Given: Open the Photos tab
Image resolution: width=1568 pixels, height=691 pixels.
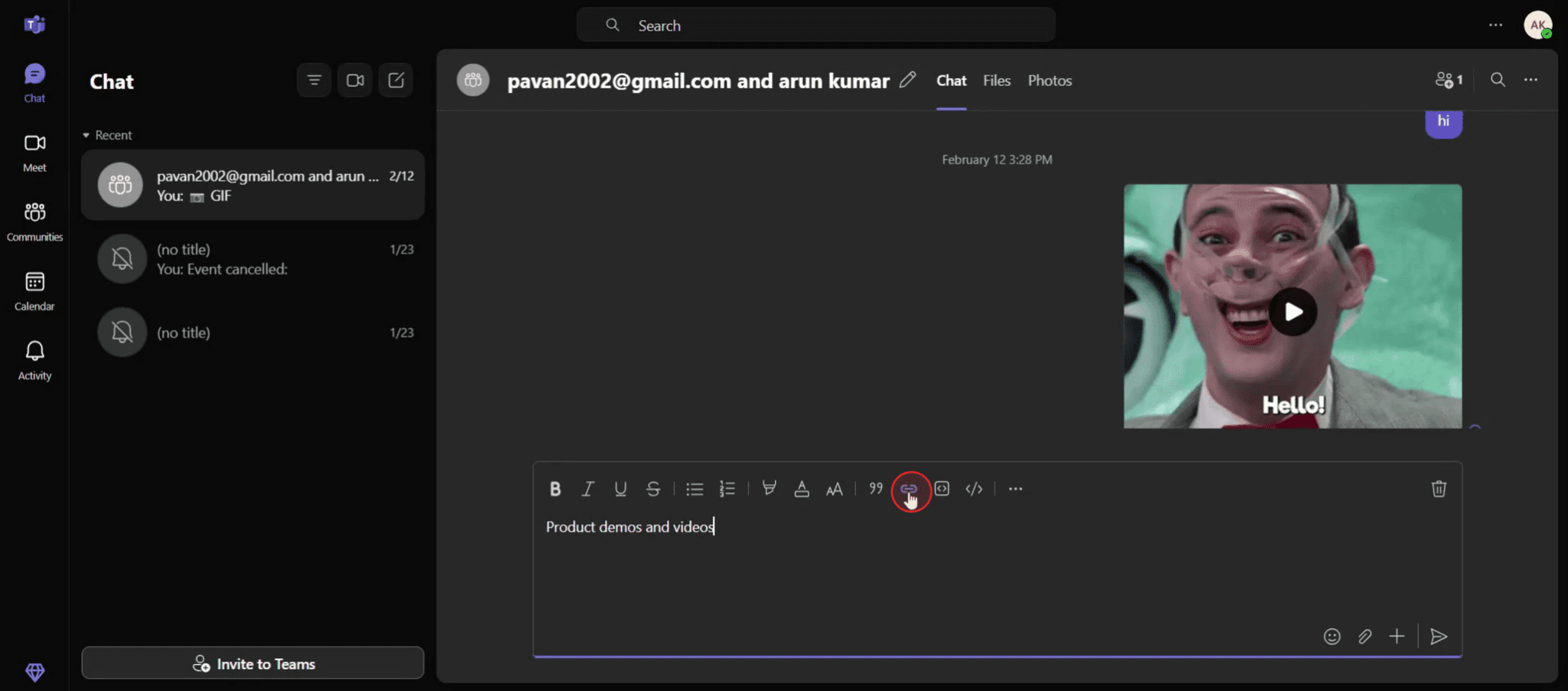Looking at the screenshot, I should coord(1049,80).
